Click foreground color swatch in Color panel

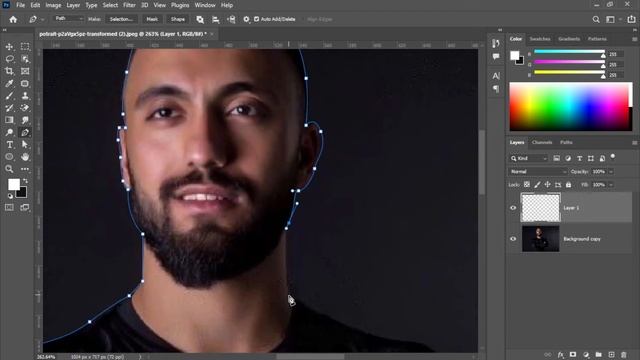514,55
